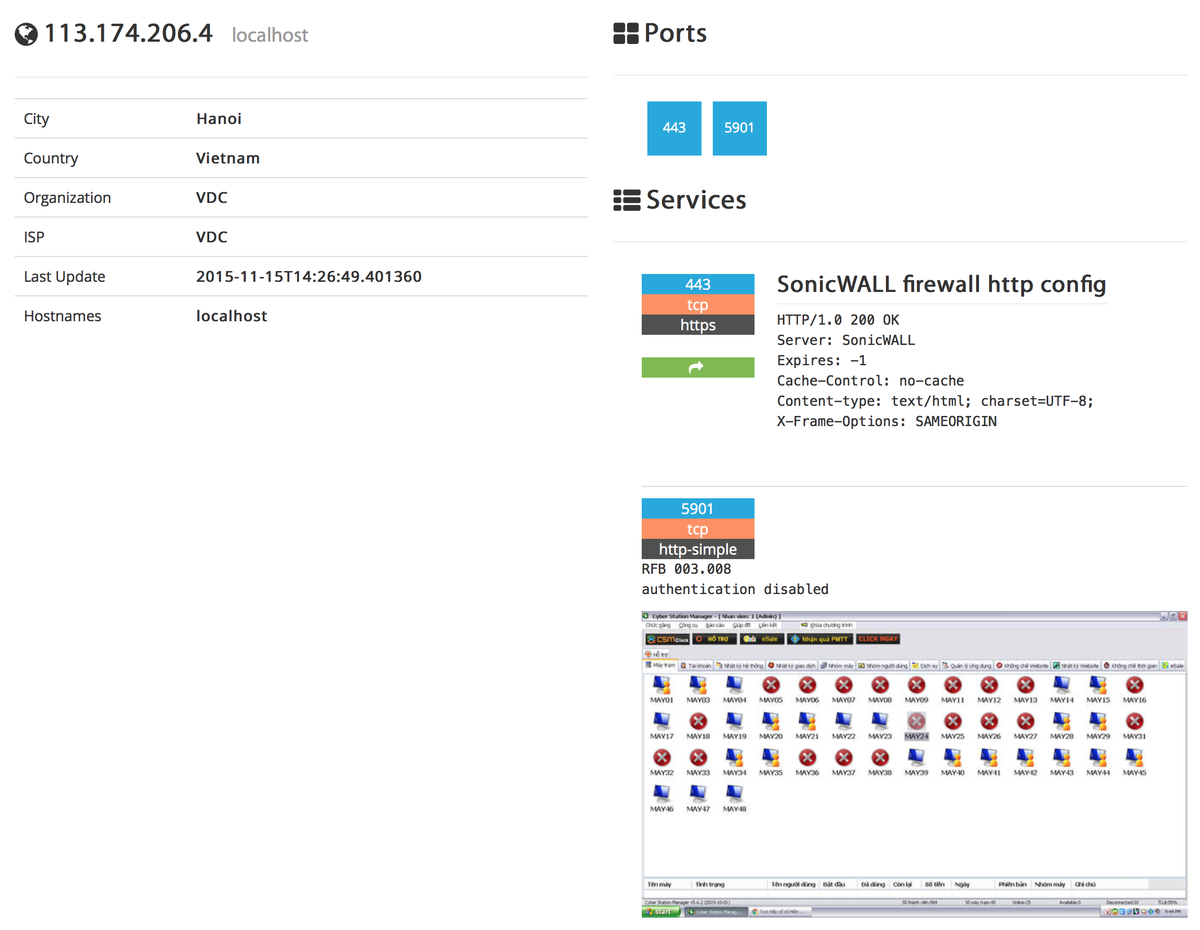Click the Chrome taskbar button

[780, 912]
